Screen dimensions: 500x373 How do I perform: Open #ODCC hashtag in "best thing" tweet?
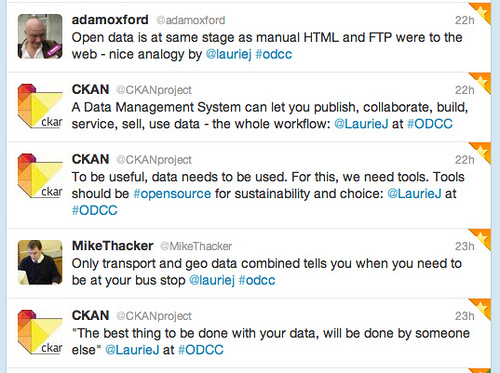[201, 350]
